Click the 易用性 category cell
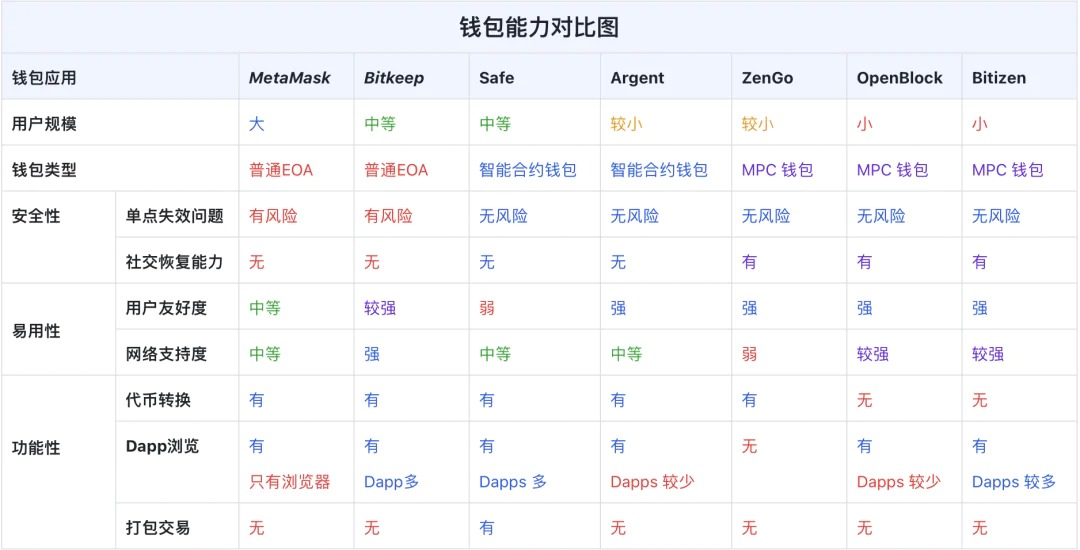Viewport: 1080px width, 550px height. coord(36,331)
